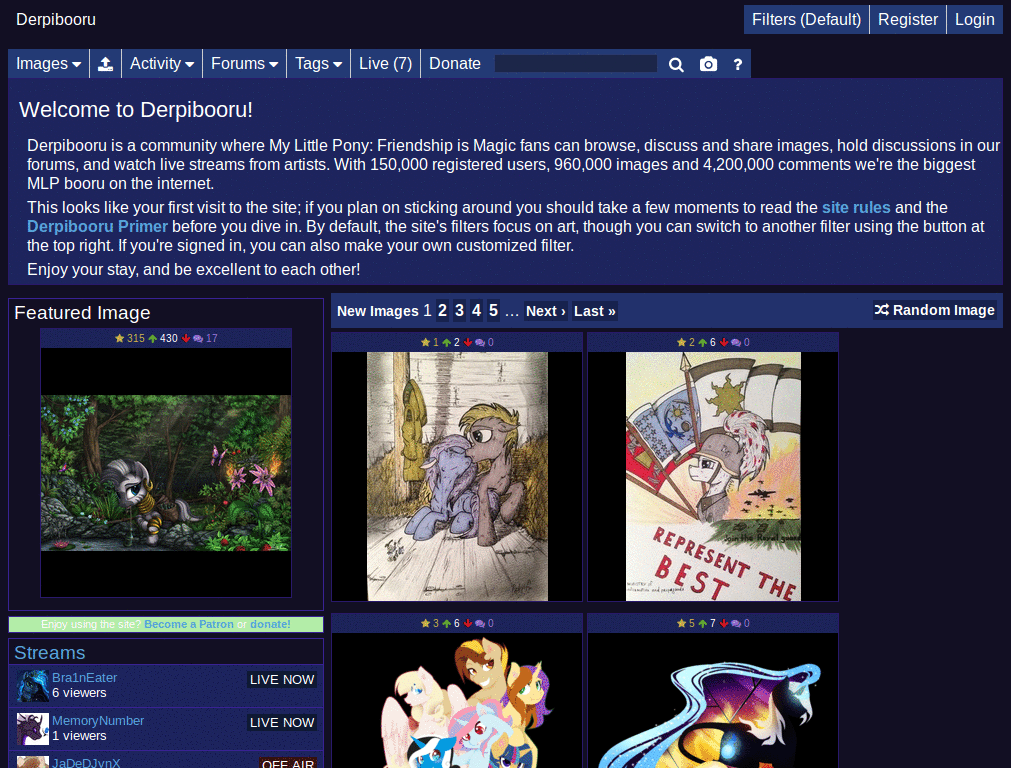Open the site rules link
The width and height of the screenshot is (1024, 768).
tap(856, 208)
